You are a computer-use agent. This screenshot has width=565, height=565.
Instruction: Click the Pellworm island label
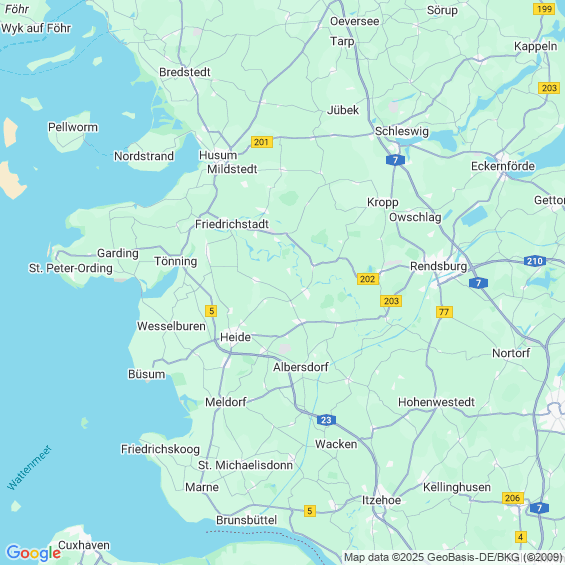point(73,127)
